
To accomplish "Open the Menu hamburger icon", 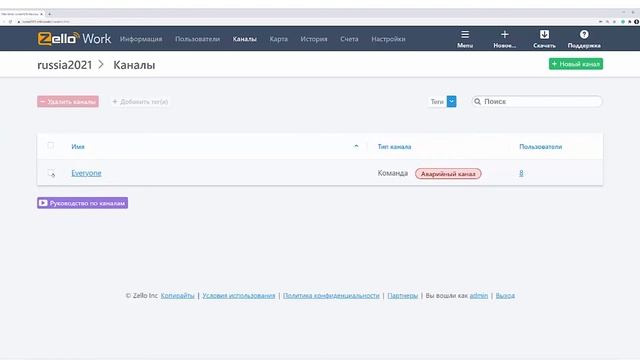I will (465, 35).
